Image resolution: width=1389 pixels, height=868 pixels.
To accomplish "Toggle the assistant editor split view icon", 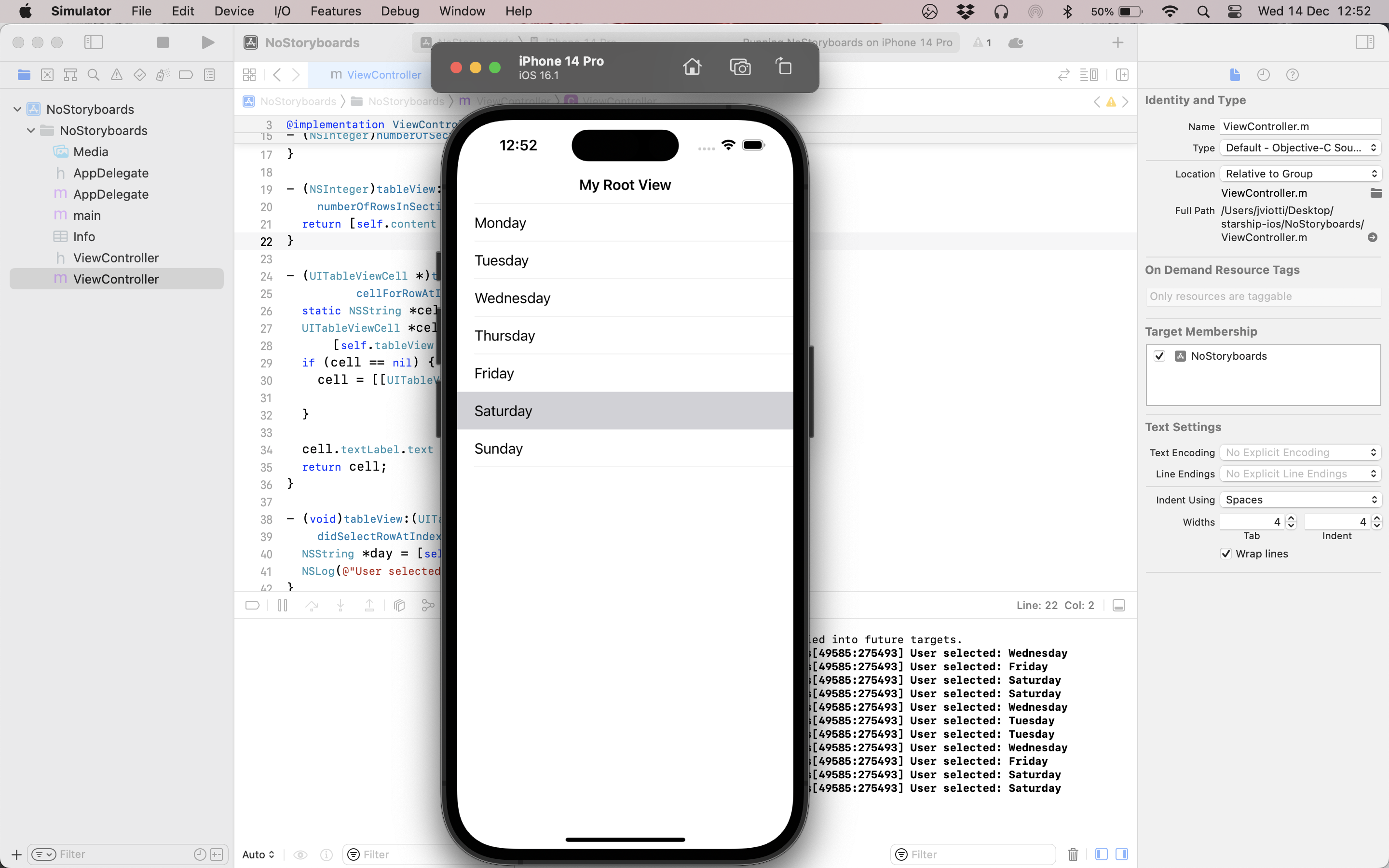I will pyautogui.click(x=1123, y=75).
